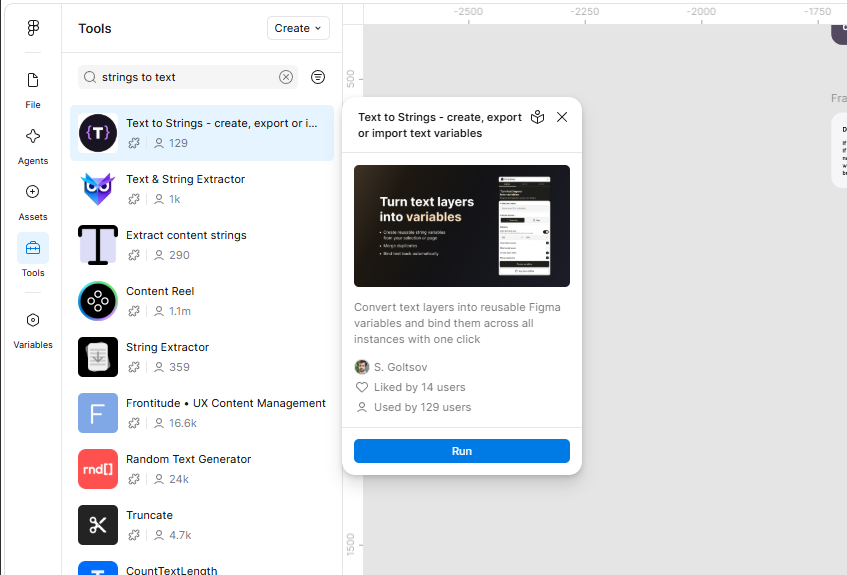The image size is (847, 575).
Task: Run the Text to Strings plugin
Action: coord(462,451)
